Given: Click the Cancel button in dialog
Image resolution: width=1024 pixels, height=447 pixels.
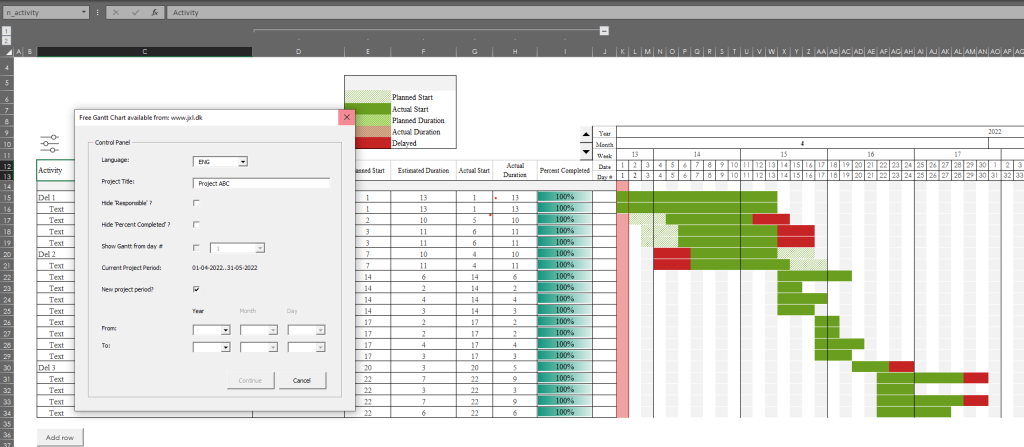Looking at the screenshot, I should click(302, 380).
